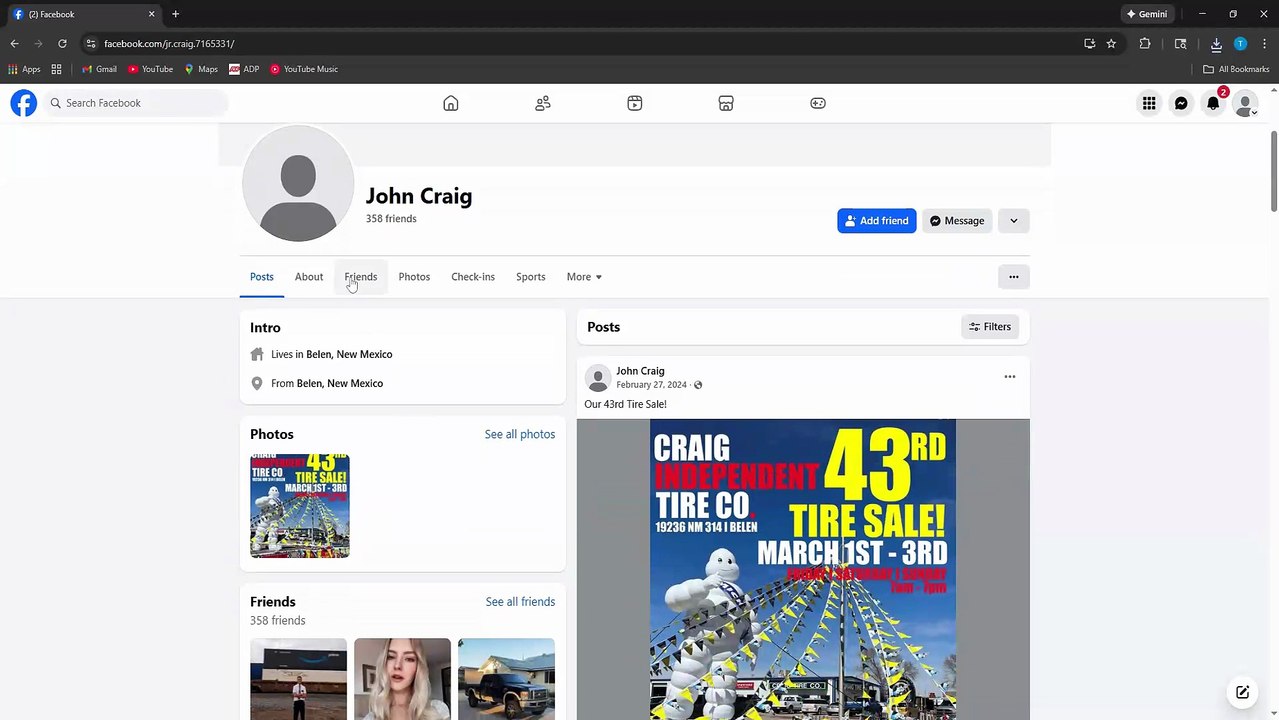Open new message compose icon
1279x720 pixels.
[1242, 692]
